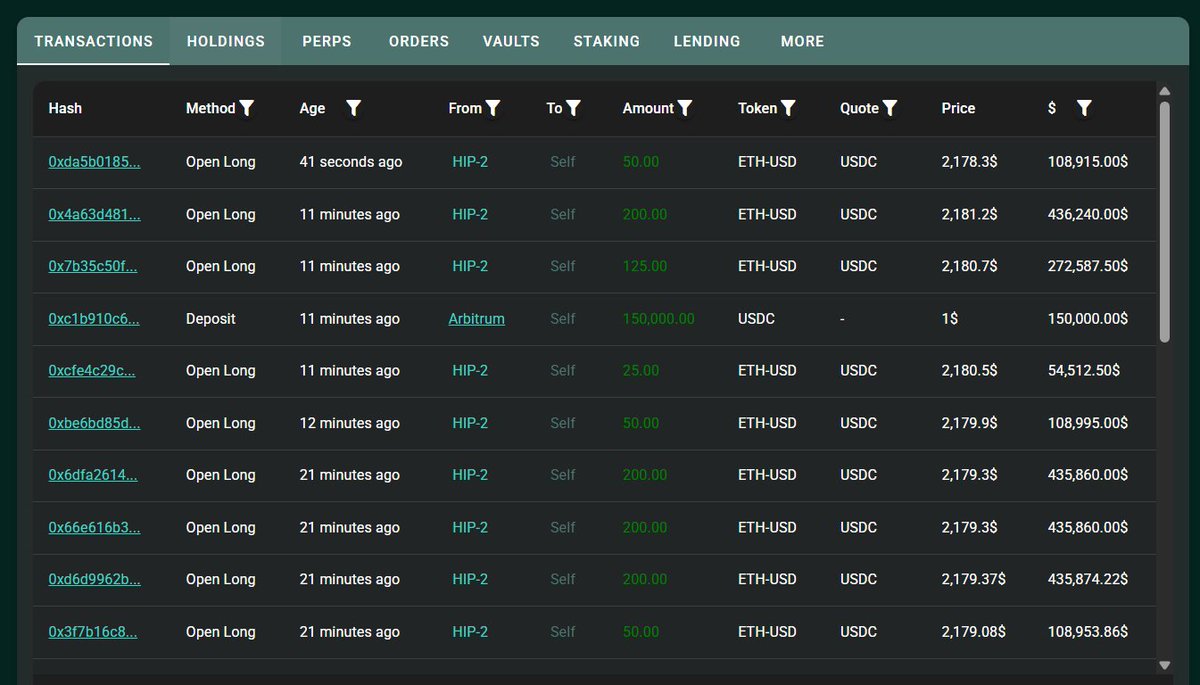Follow the Arbitrum source link

point(476,319)
